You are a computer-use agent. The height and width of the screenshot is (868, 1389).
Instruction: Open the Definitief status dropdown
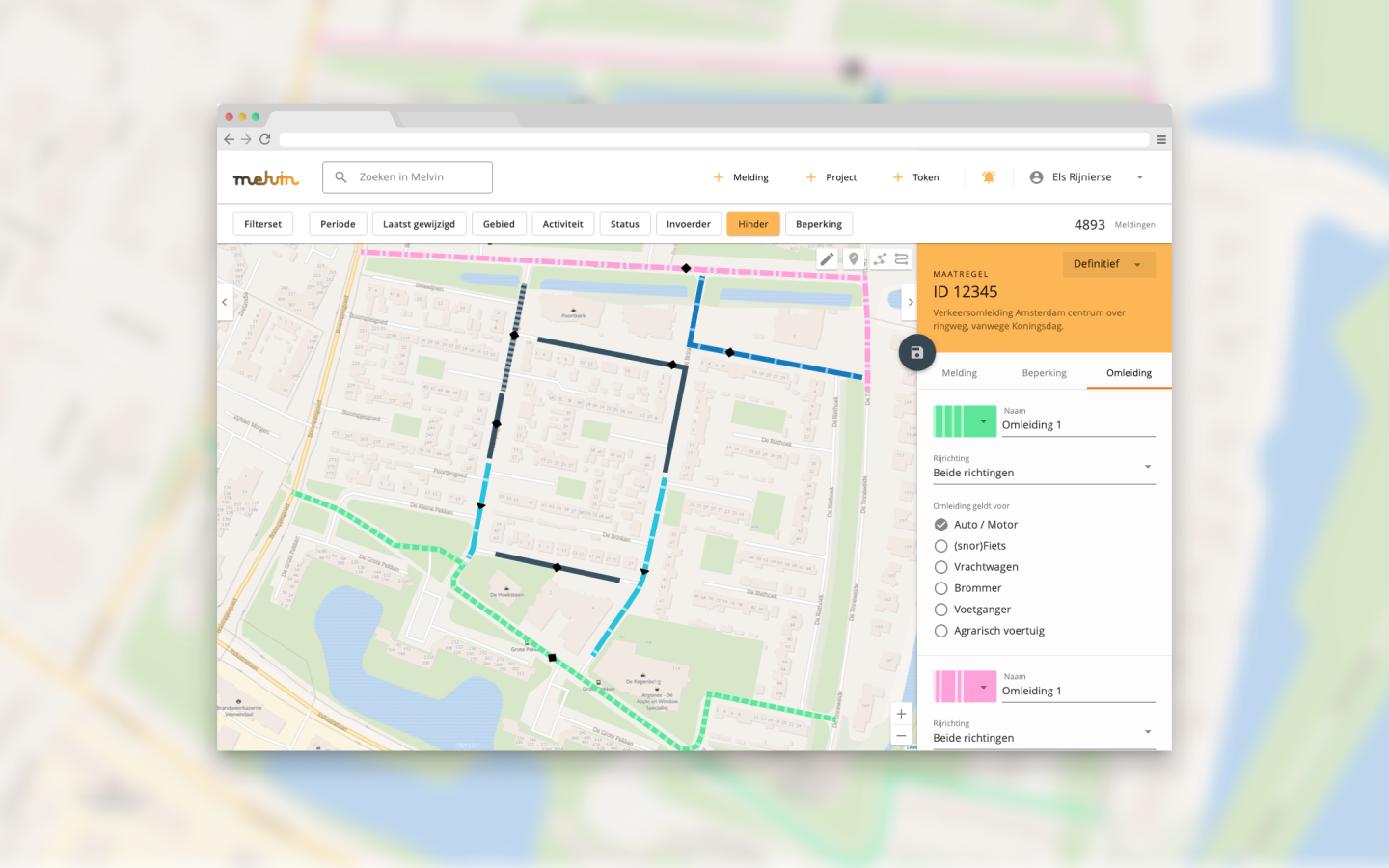pyautogui.click(x=1108, y=264)
